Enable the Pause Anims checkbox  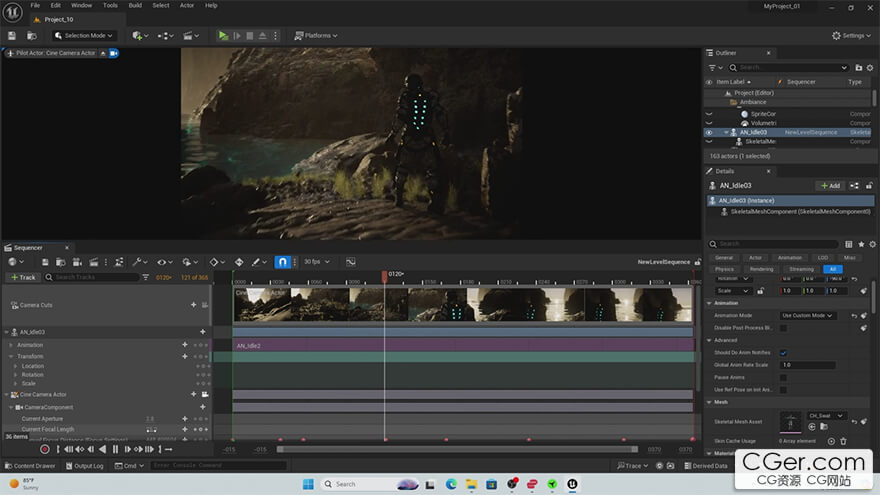click(x=783, y=378)
